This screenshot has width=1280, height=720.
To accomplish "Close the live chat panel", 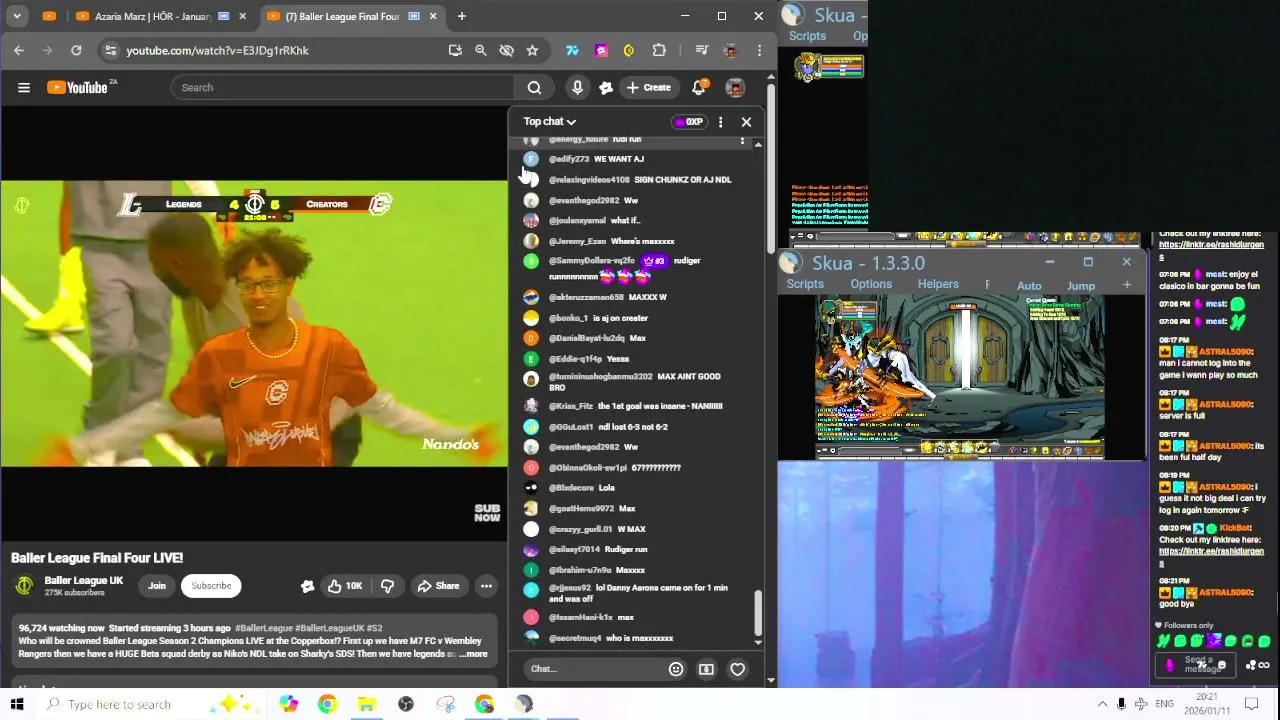I will [x=746, y=122].
